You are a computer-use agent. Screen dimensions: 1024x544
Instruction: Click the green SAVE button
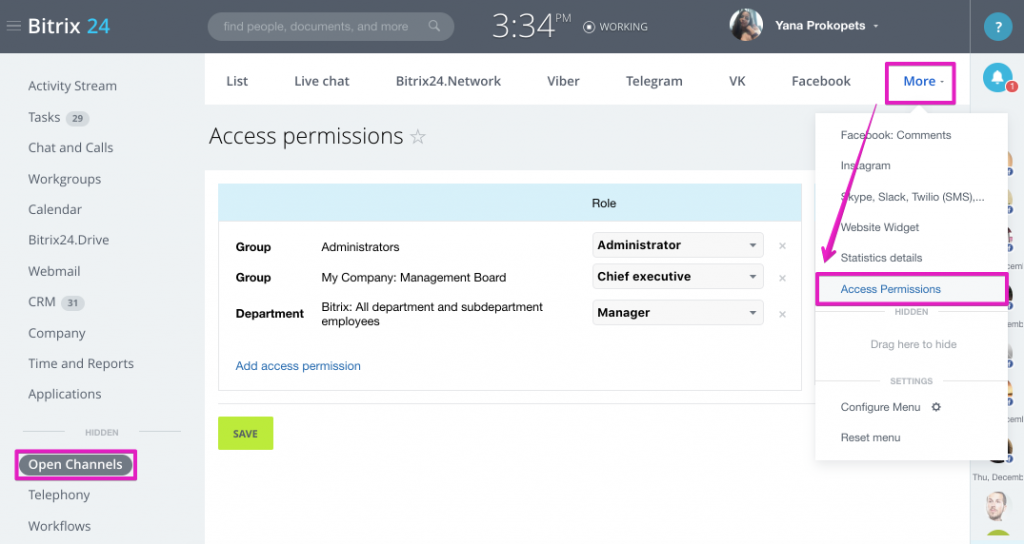[246, 433]
